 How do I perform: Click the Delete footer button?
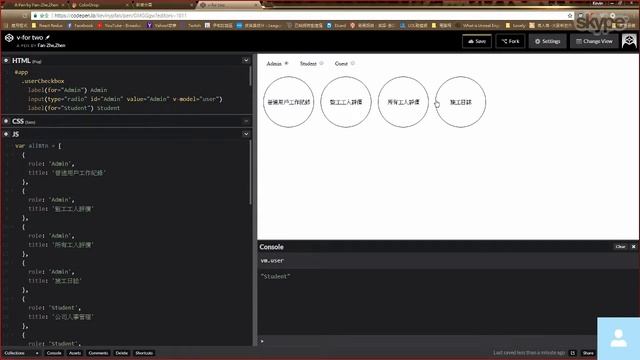coord(121,353)
